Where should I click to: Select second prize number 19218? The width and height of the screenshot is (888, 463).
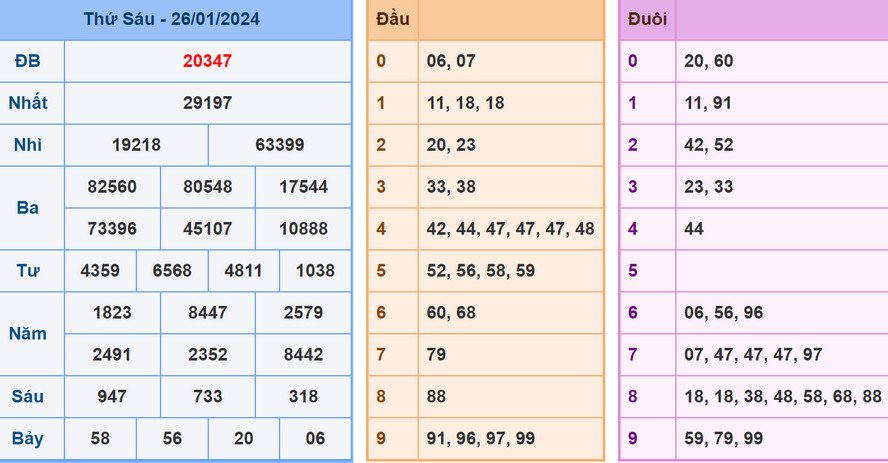(x=136, y=145)
